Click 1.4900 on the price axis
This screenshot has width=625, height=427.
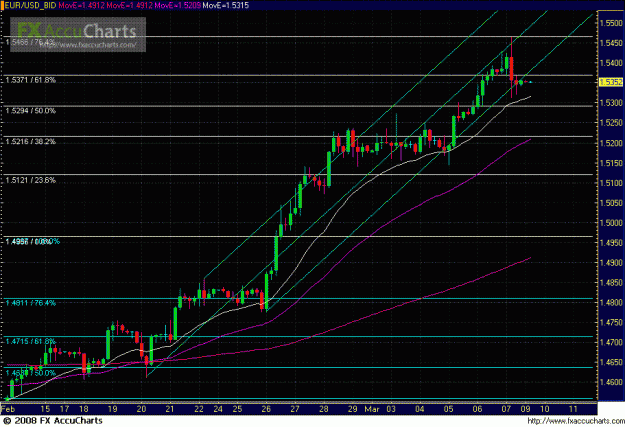611,263
